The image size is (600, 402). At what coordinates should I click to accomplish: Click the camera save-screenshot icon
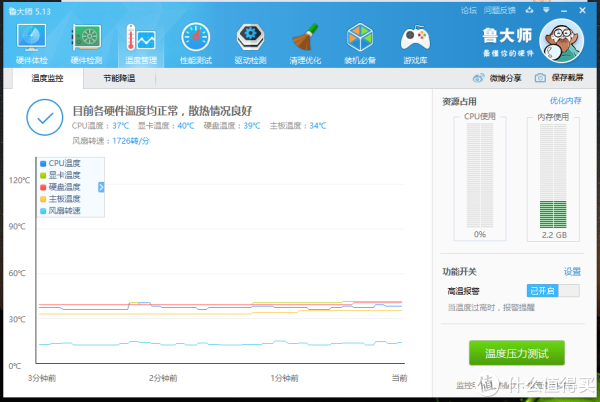540,78
